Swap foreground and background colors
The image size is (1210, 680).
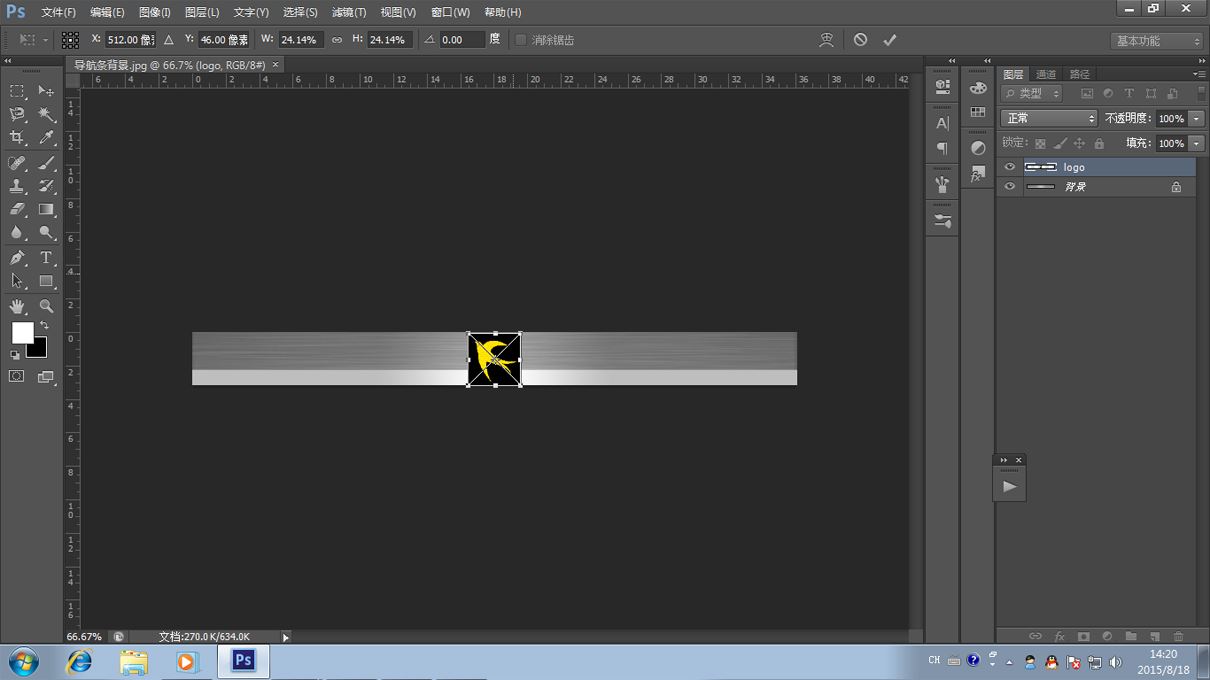click(x=44, y=326)
